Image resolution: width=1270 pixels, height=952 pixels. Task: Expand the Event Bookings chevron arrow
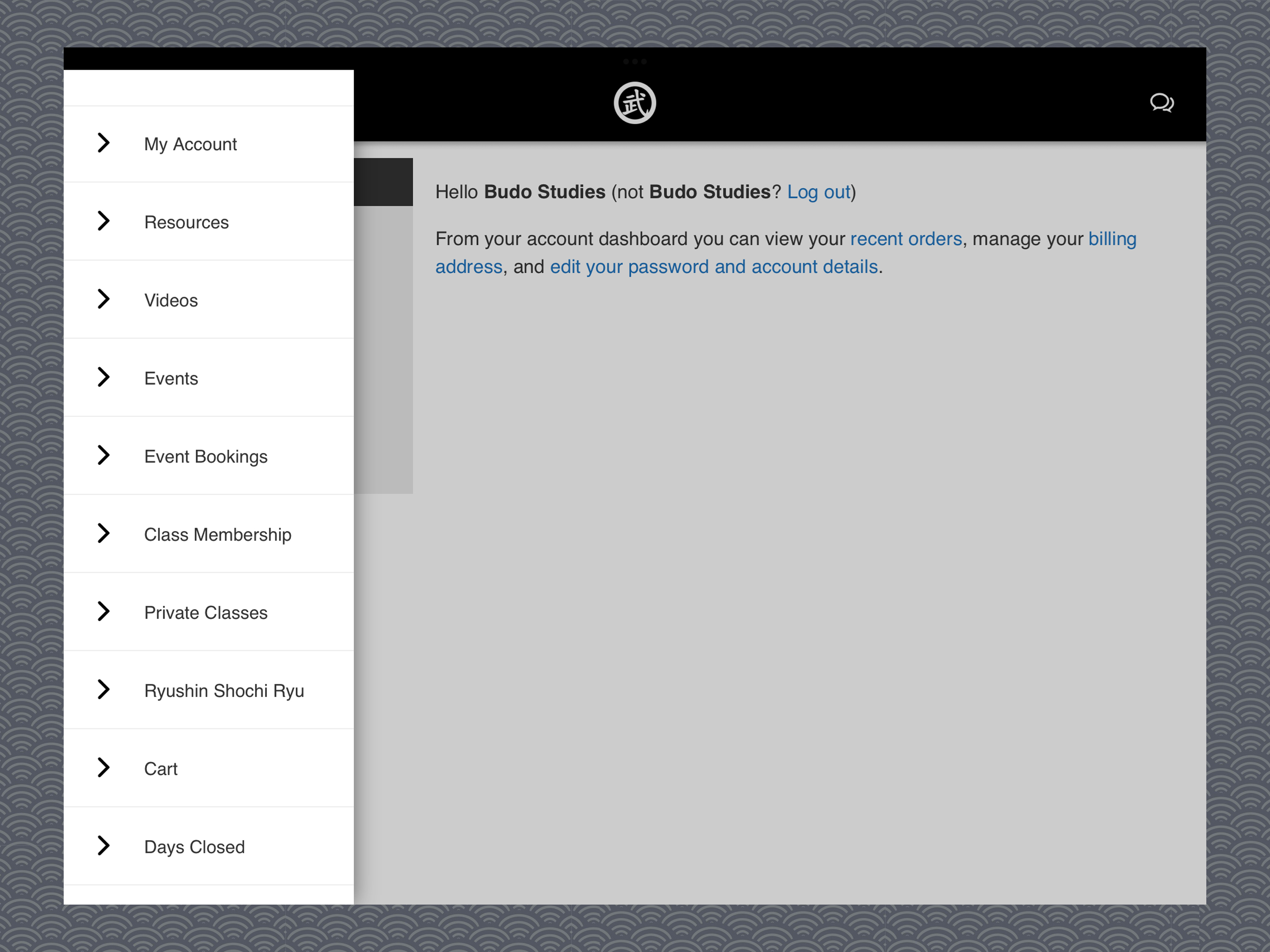pos(103,456)
